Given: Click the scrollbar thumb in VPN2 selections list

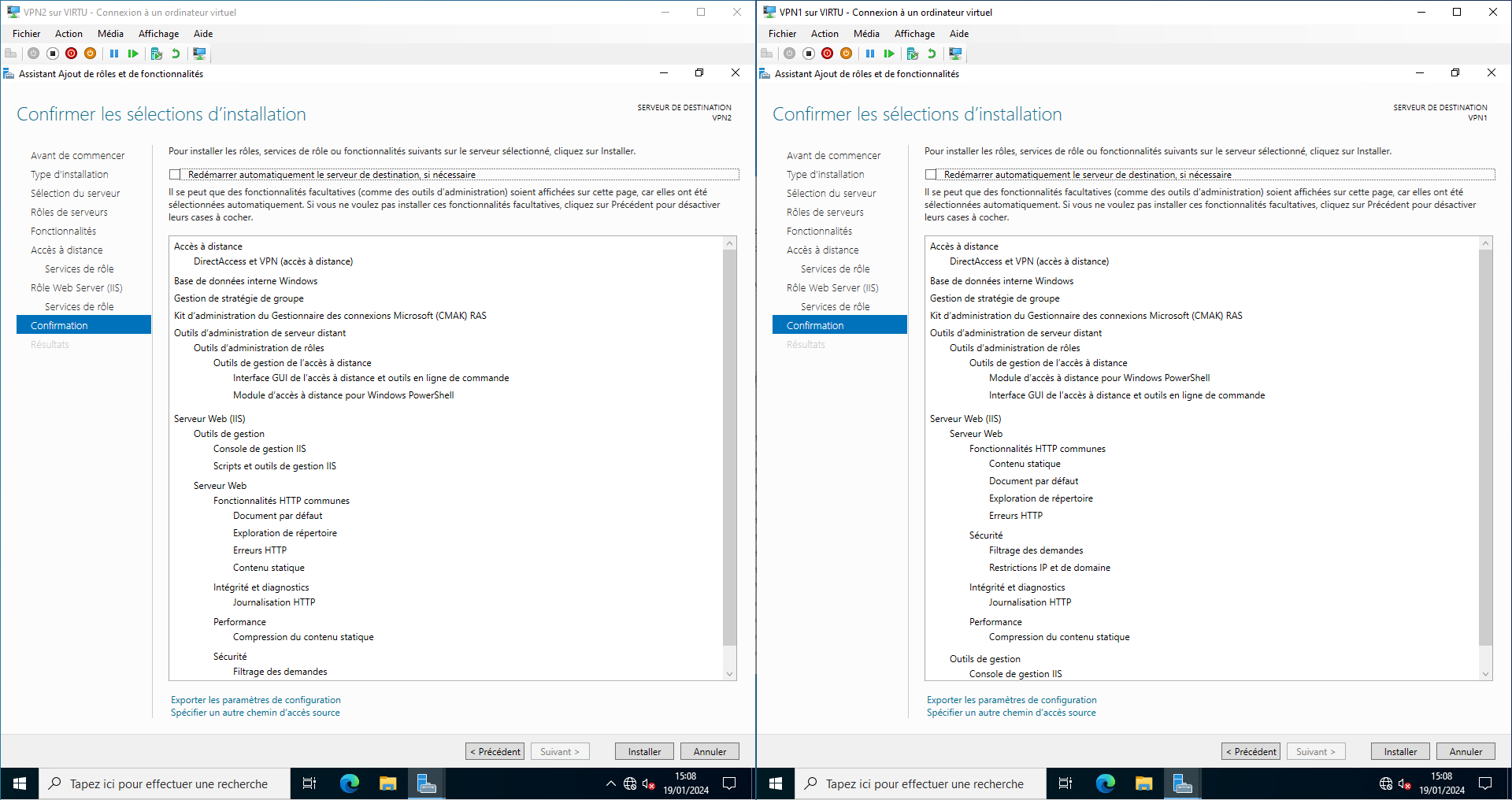Looking at the screenshot, I should [x=729, y=449].
